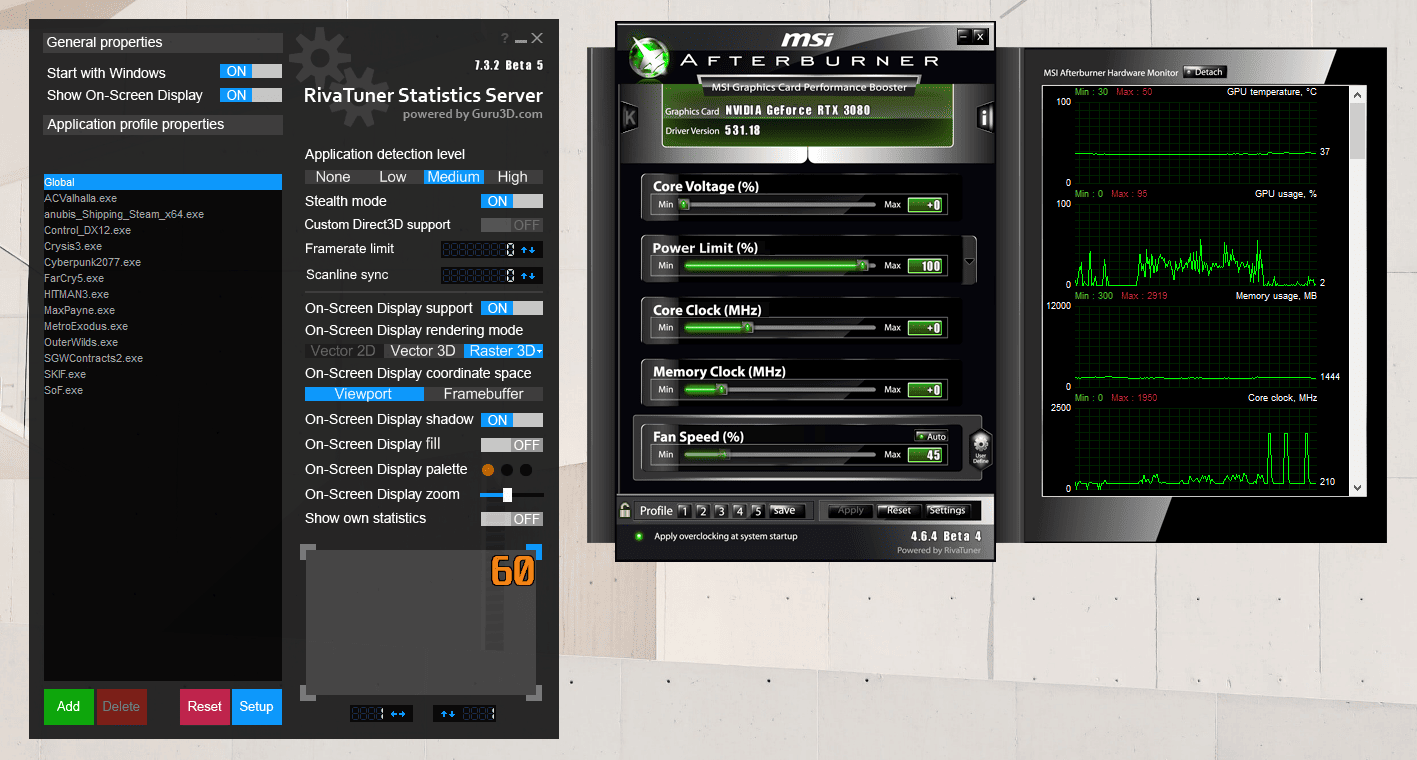
Task: Set detection level to None
Action: [x=333, y=177]
